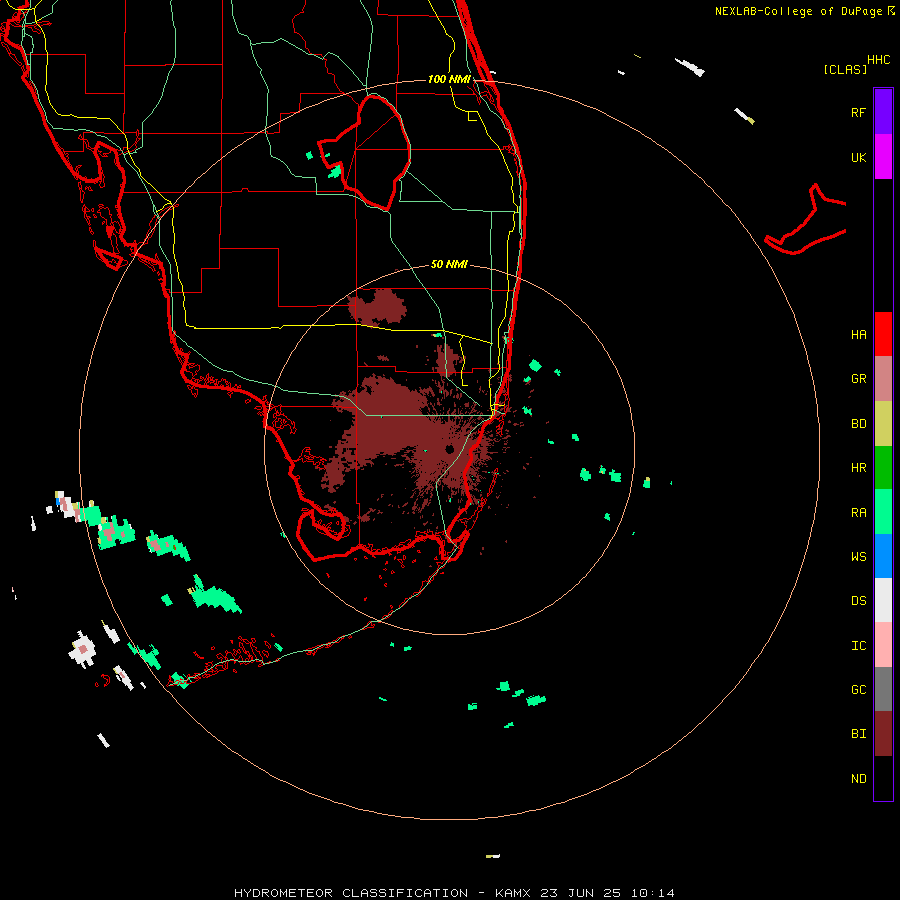Pick the light pink IC legend swatch

click(883, 645)
